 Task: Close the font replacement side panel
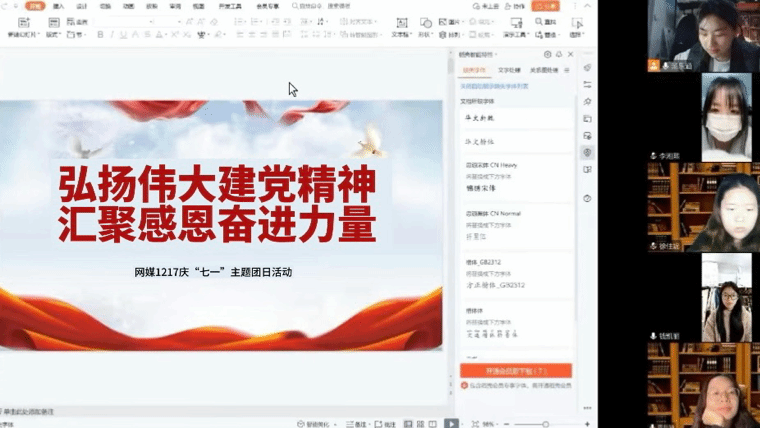[x=571, y=54]
